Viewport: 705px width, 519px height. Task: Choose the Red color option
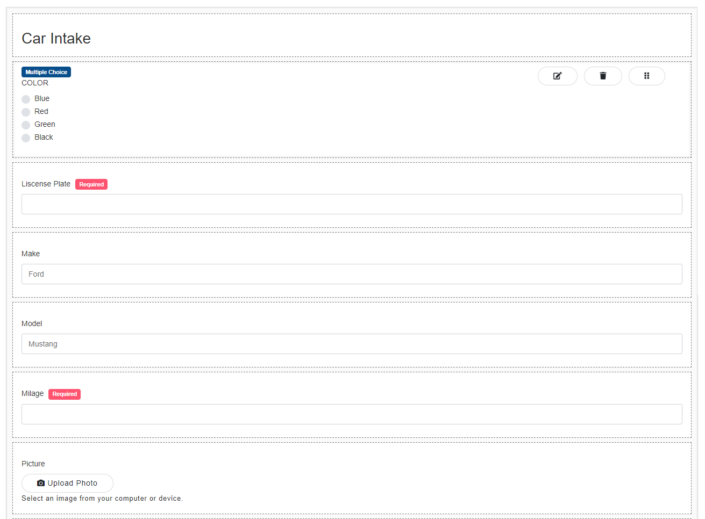tap(26, 112)
